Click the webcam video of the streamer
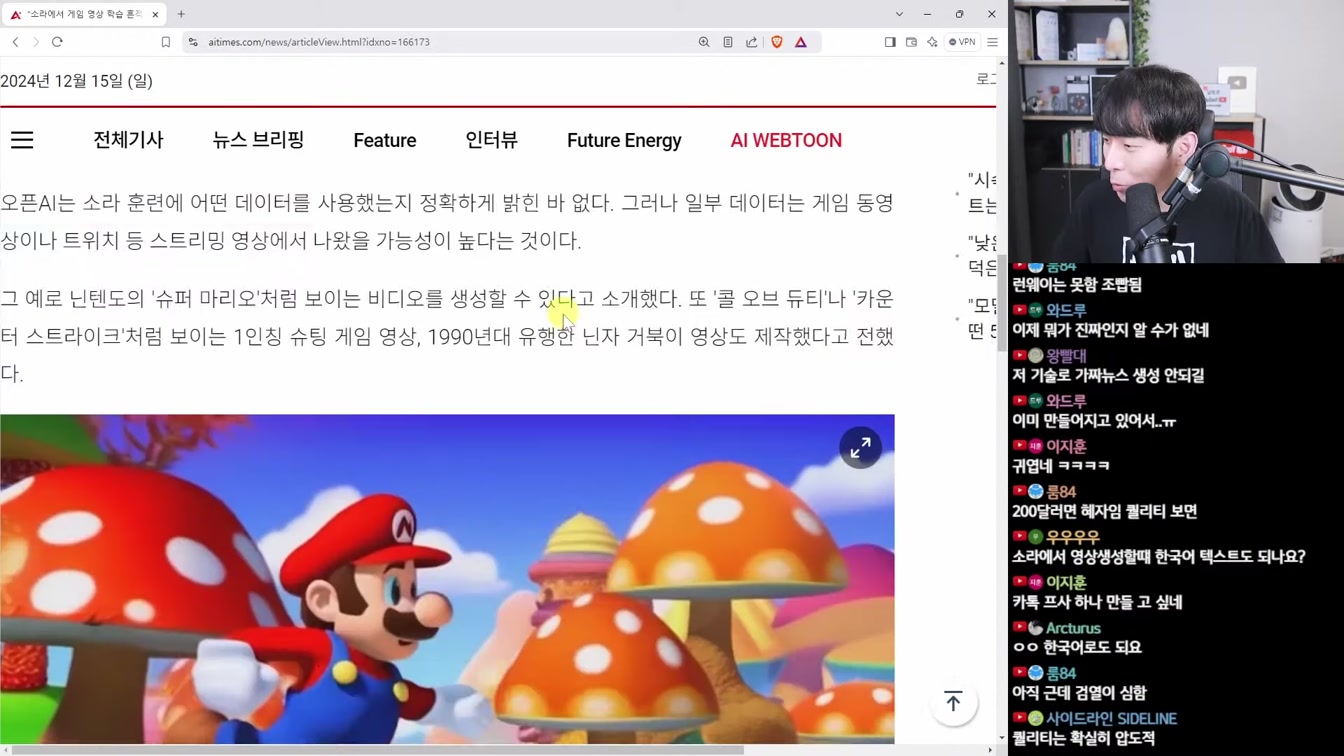This screenshot has height=756, width=1344. [x=1176, y=131]
